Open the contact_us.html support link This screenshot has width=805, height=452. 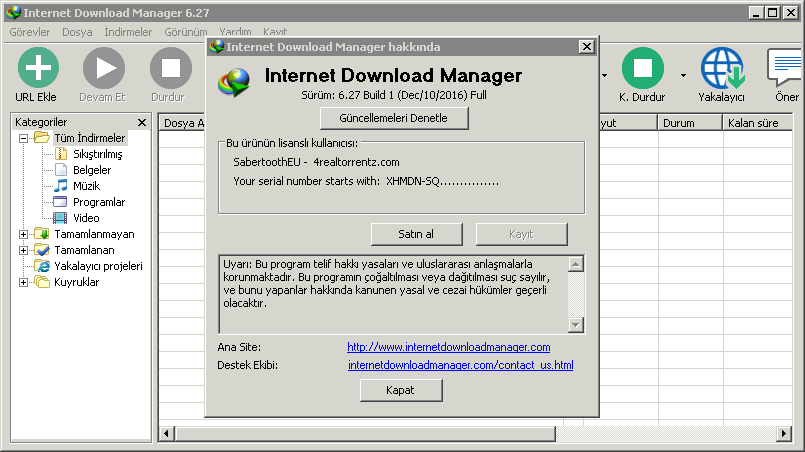[461, 365]
